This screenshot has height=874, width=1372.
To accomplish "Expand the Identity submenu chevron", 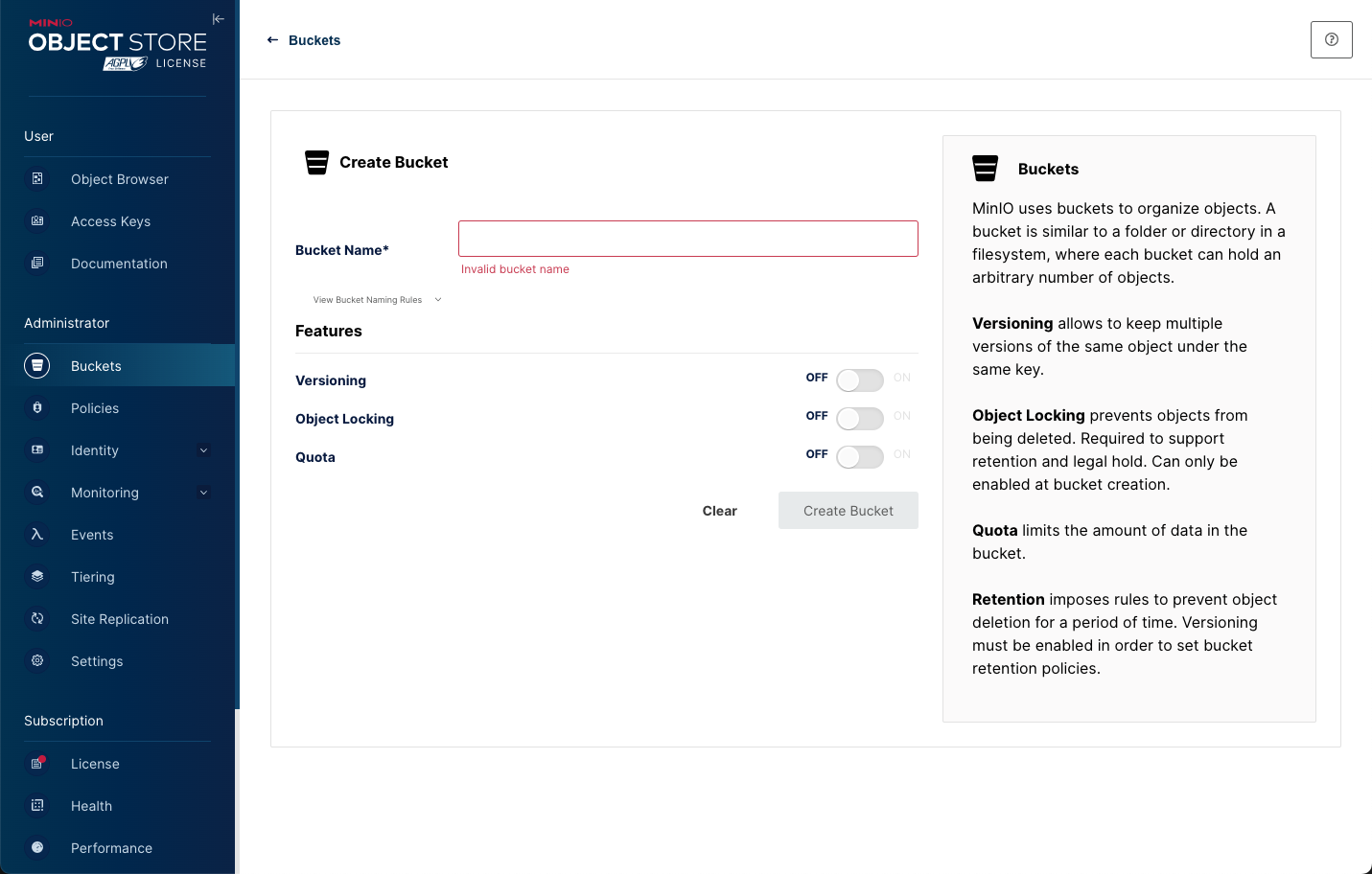I will click(x=203, y=450).
